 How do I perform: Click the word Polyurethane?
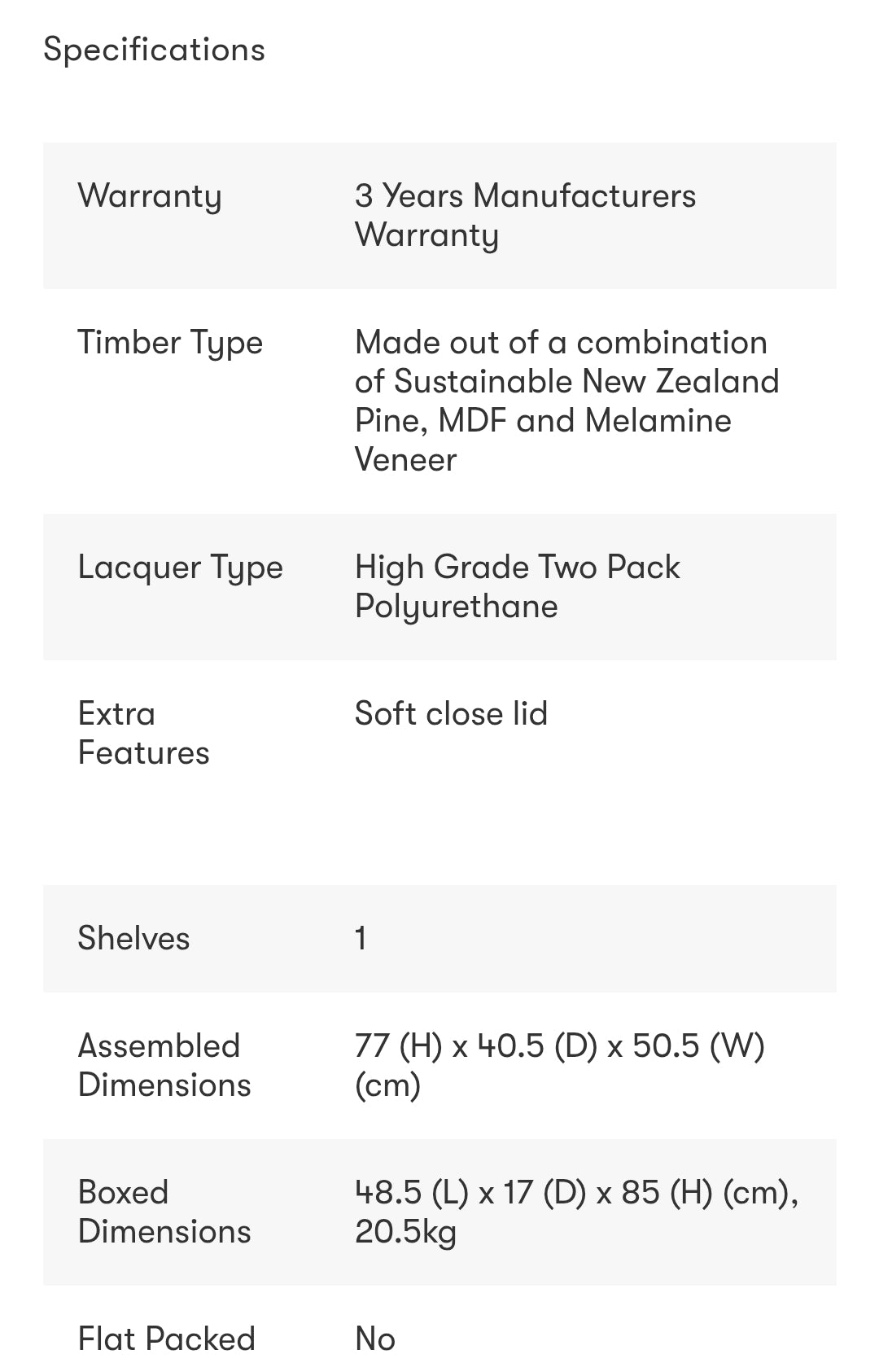coord(456,607)
